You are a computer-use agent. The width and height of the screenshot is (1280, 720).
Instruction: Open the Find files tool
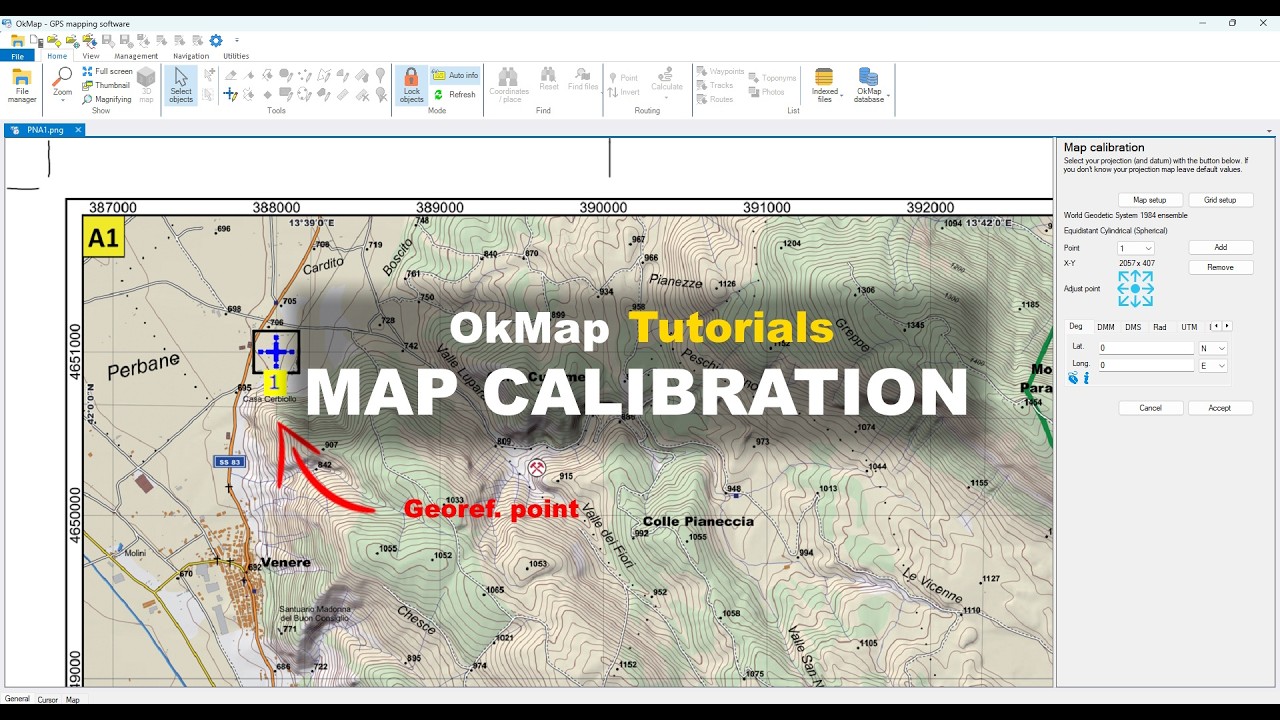tap(583, 80)
